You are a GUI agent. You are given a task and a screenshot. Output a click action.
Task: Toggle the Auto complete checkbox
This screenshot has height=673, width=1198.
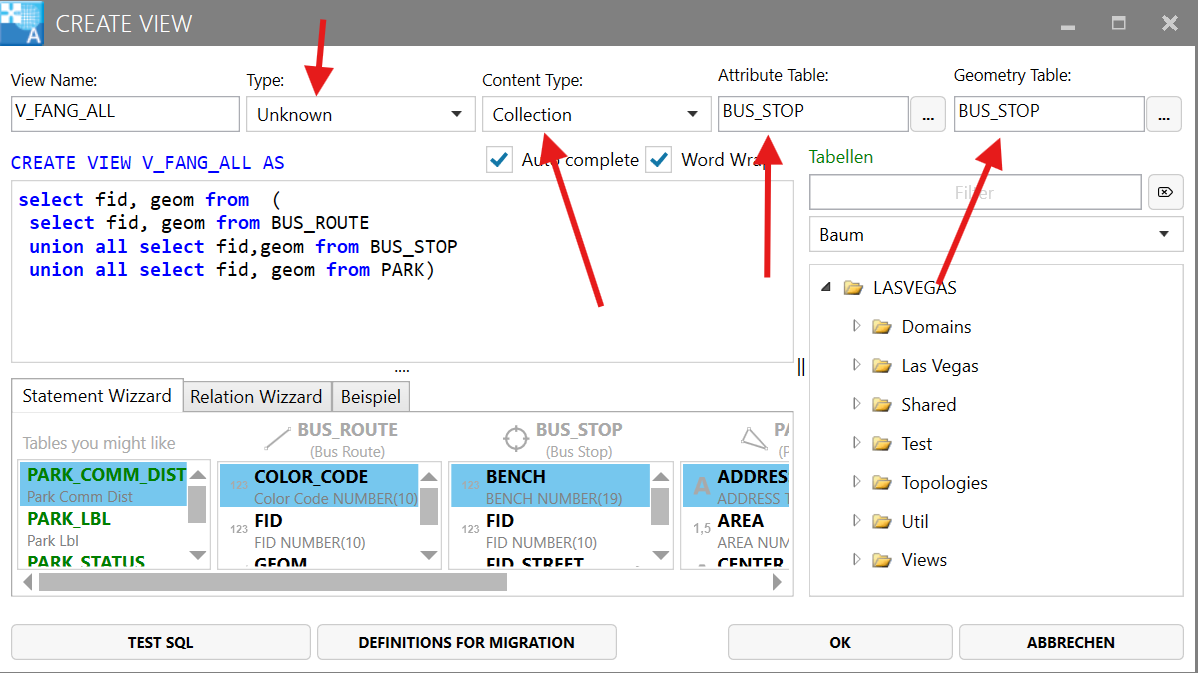[x=500, y=160]
